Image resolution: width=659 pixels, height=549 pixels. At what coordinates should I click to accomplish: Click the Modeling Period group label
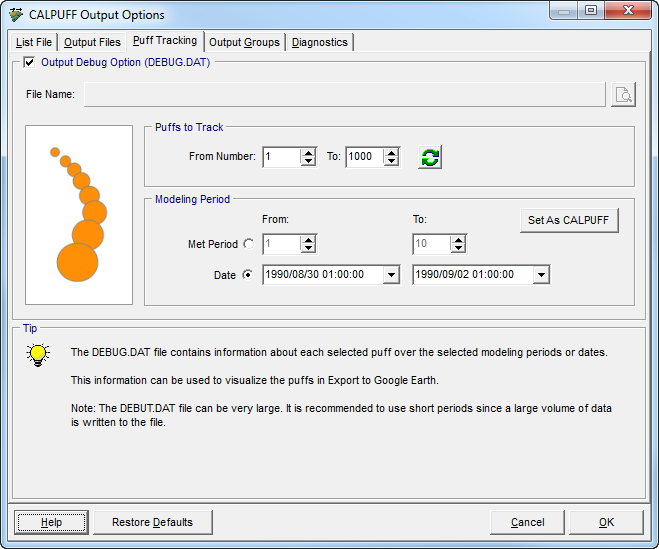point(192,199)
